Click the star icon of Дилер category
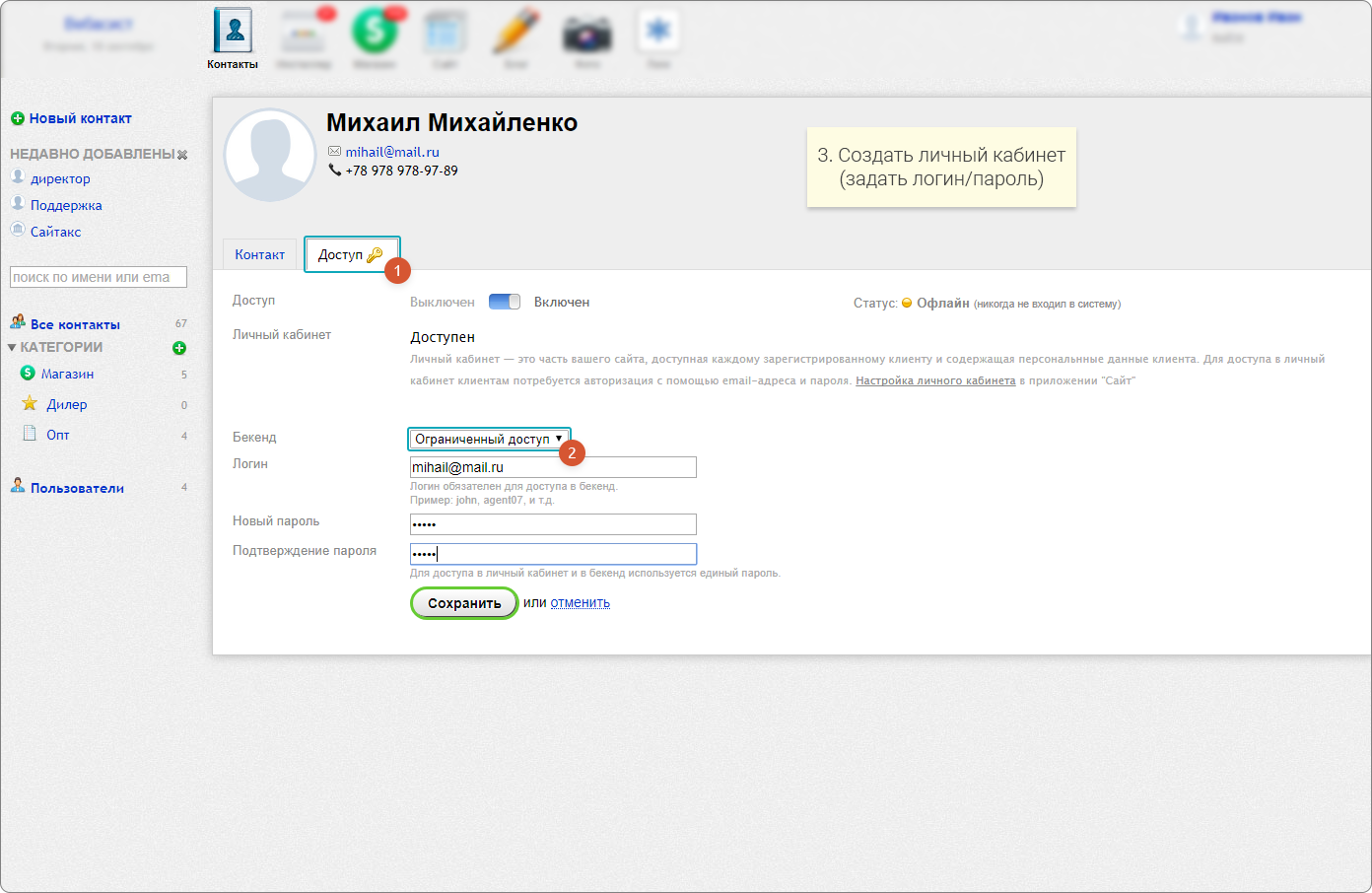Image resolution: width=1372 pixels, height=893 pixels. pos(30,403)
